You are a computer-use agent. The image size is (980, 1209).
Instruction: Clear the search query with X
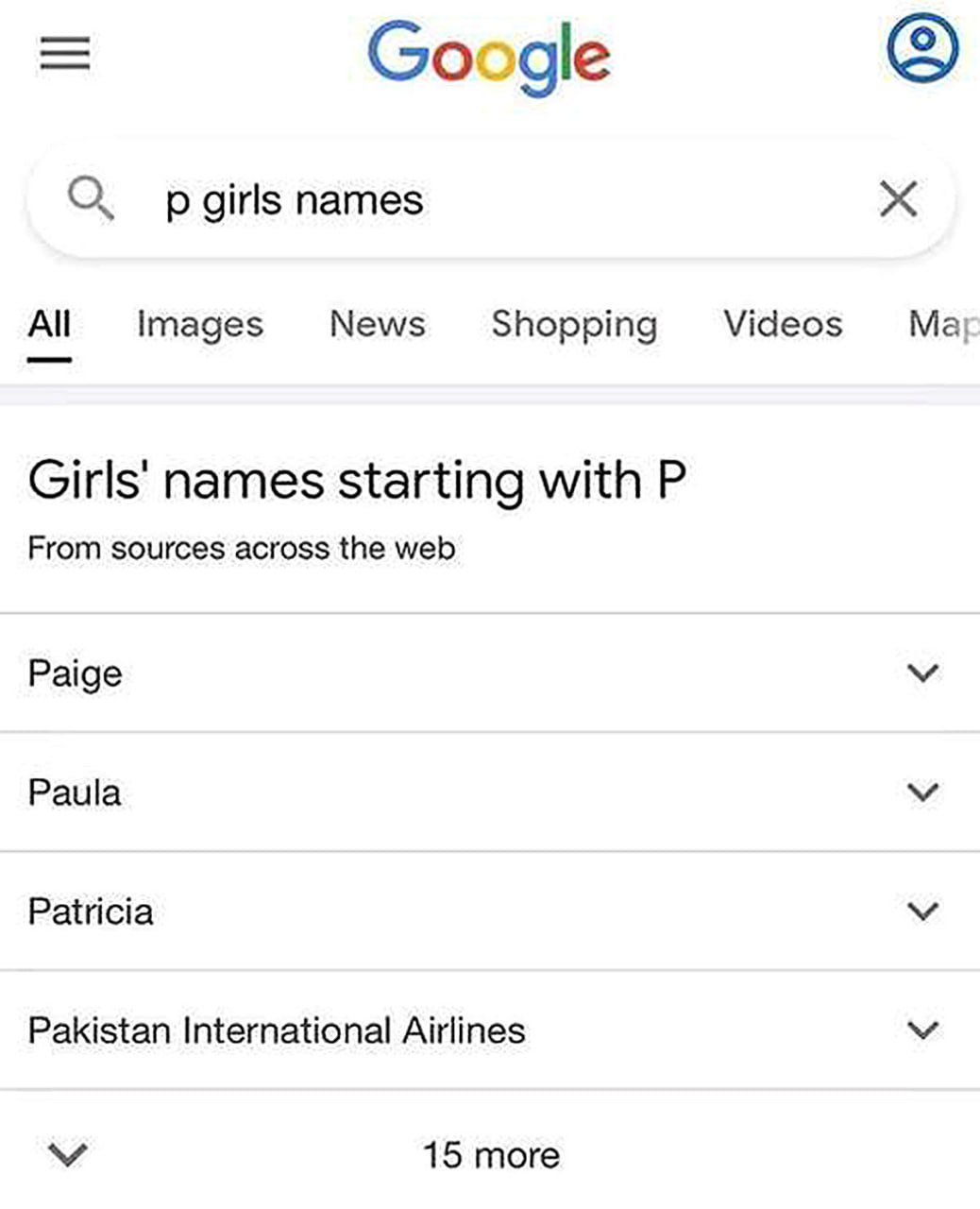tap(898, 199)
